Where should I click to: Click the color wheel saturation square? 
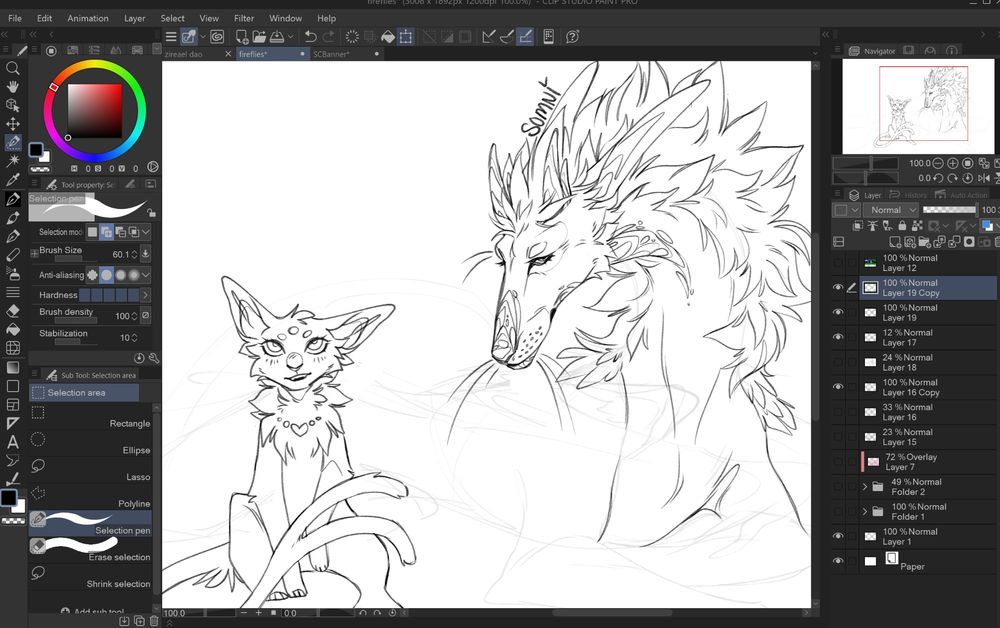click(x=94, y=111)
